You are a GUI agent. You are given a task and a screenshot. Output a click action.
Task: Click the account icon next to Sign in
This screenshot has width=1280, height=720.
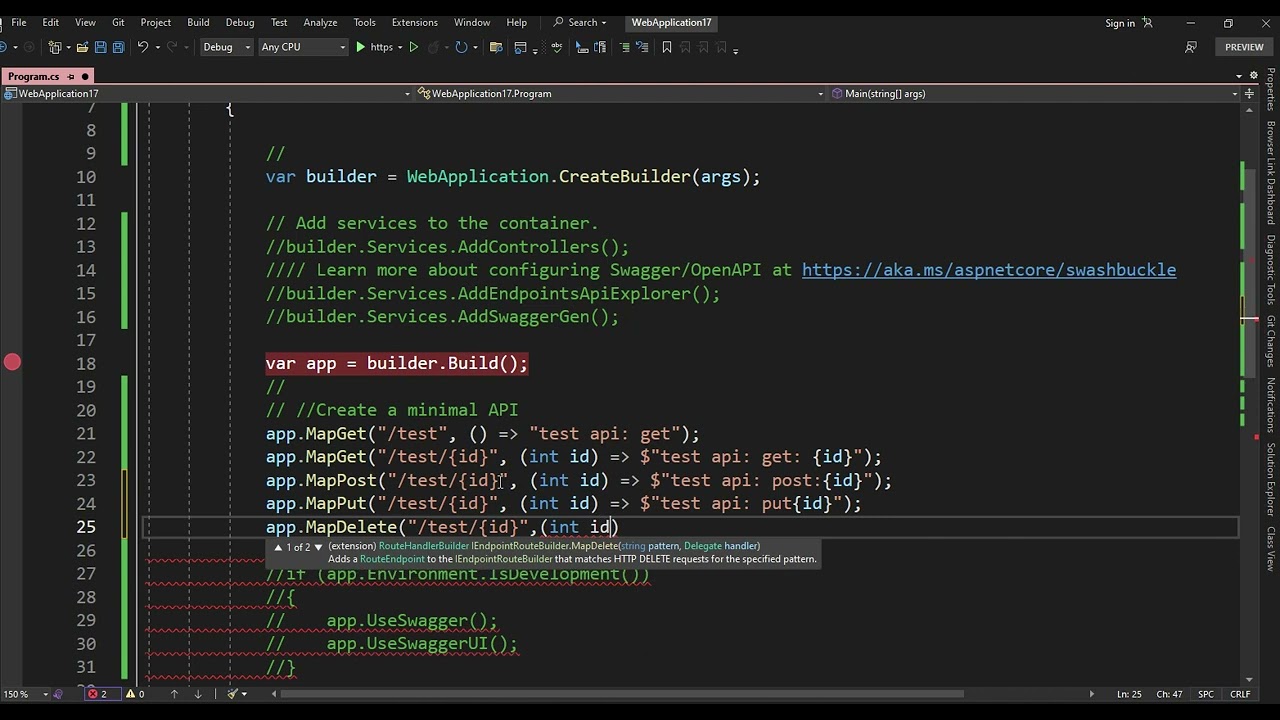point(1148,22)
